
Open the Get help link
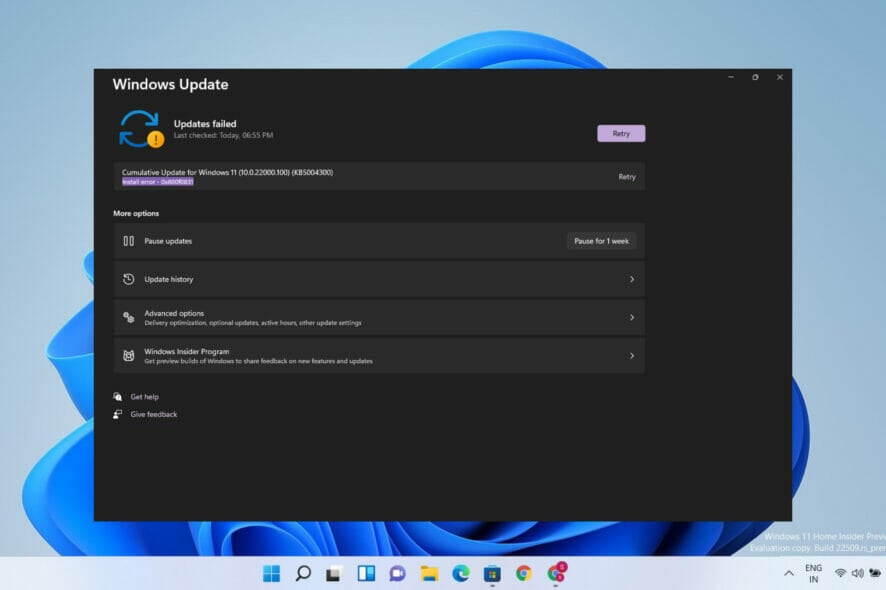pyautogui.click(x=144, y=397)
